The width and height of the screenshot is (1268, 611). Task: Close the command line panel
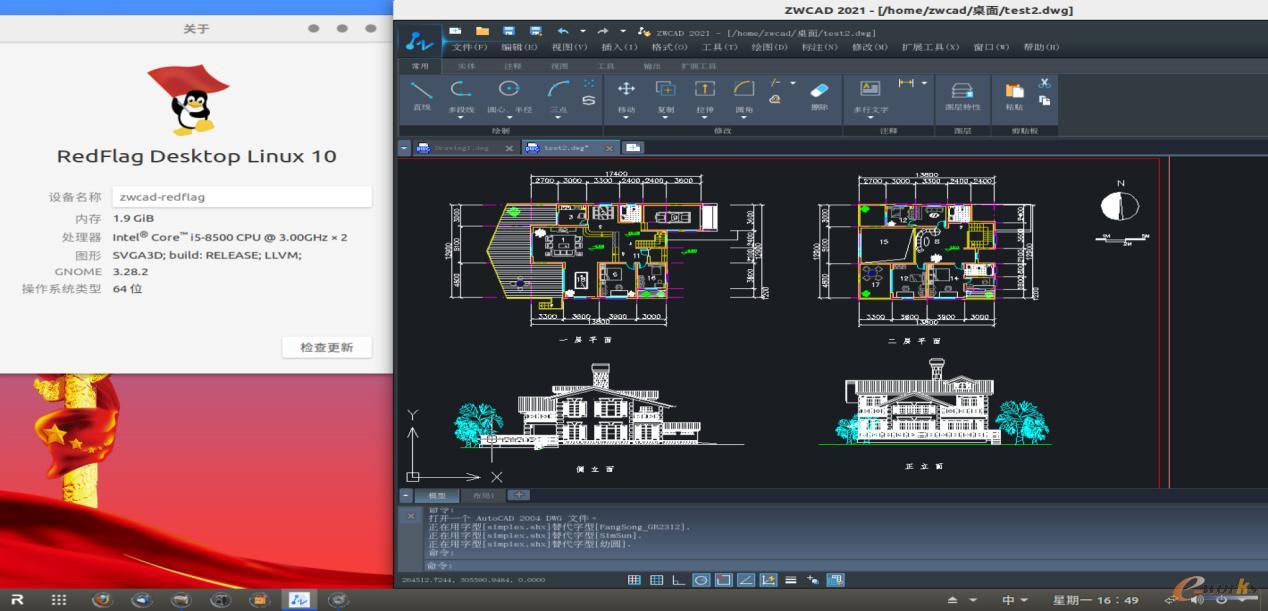click(410, 516)
